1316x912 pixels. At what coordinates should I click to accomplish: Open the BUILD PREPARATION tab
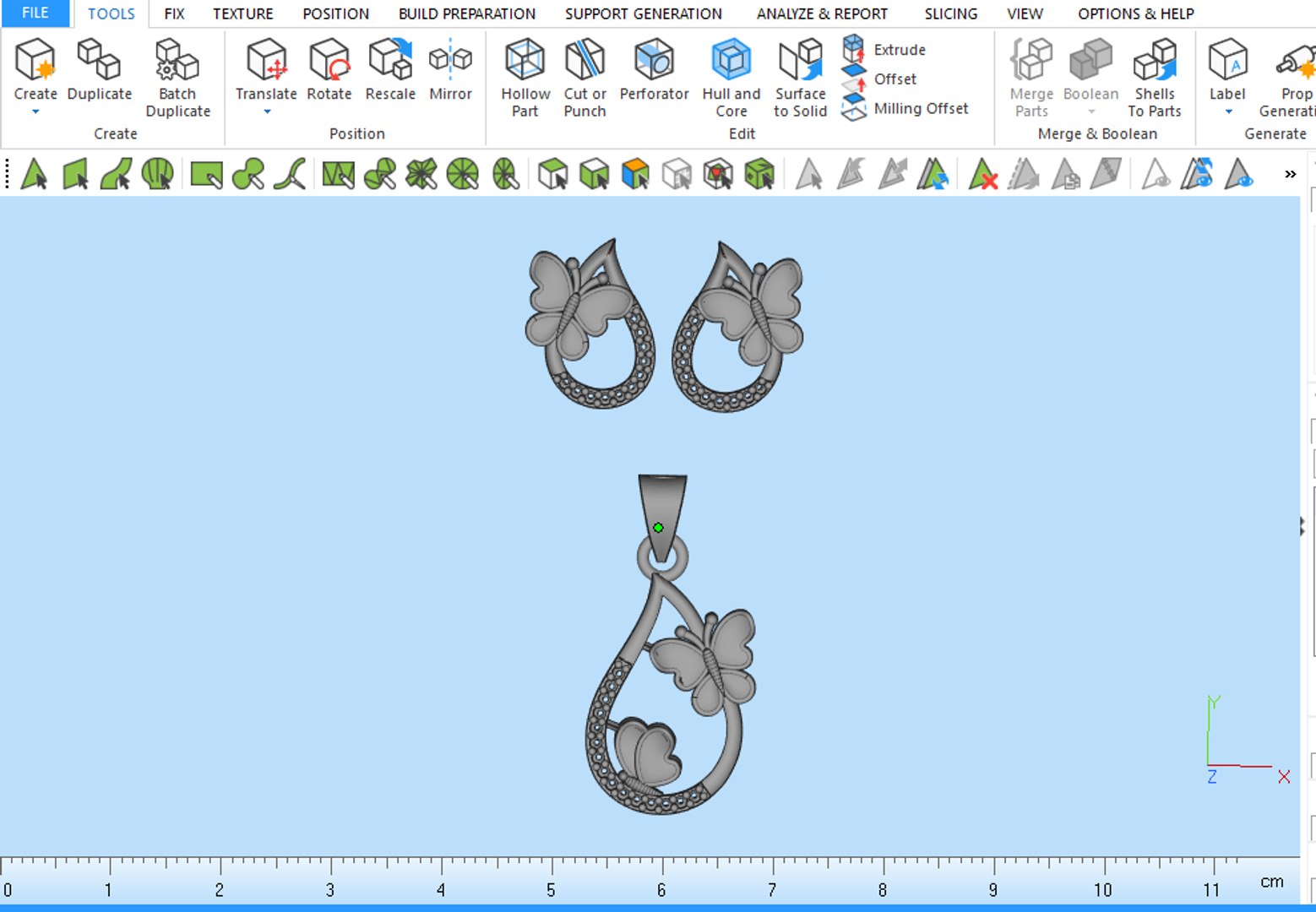click(x=467, y=14)
